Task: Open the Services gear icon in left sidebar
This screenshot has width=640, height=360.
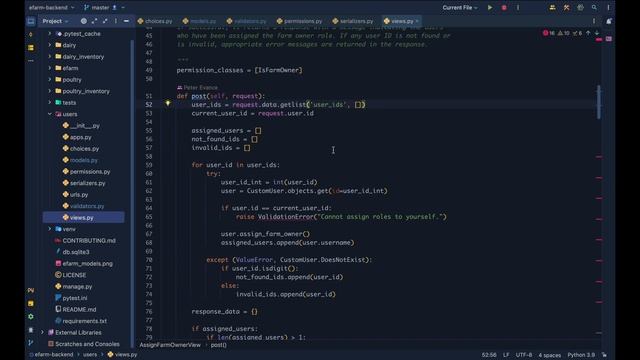Action: (31, 316)
